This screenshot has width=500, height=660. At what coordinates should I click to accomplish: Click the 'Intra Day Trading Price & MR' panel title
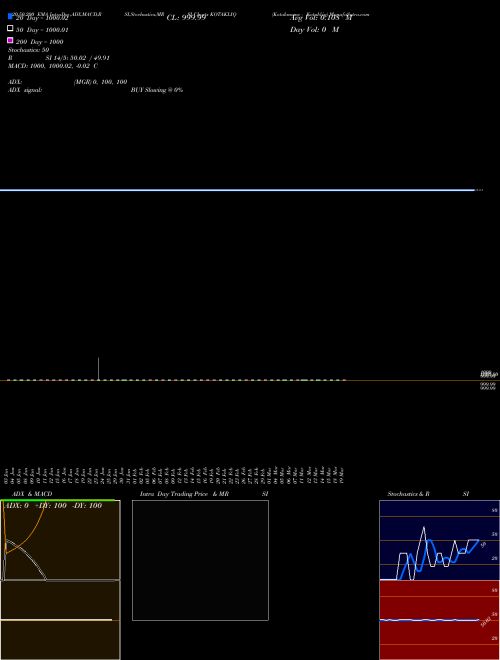[184, 494]
